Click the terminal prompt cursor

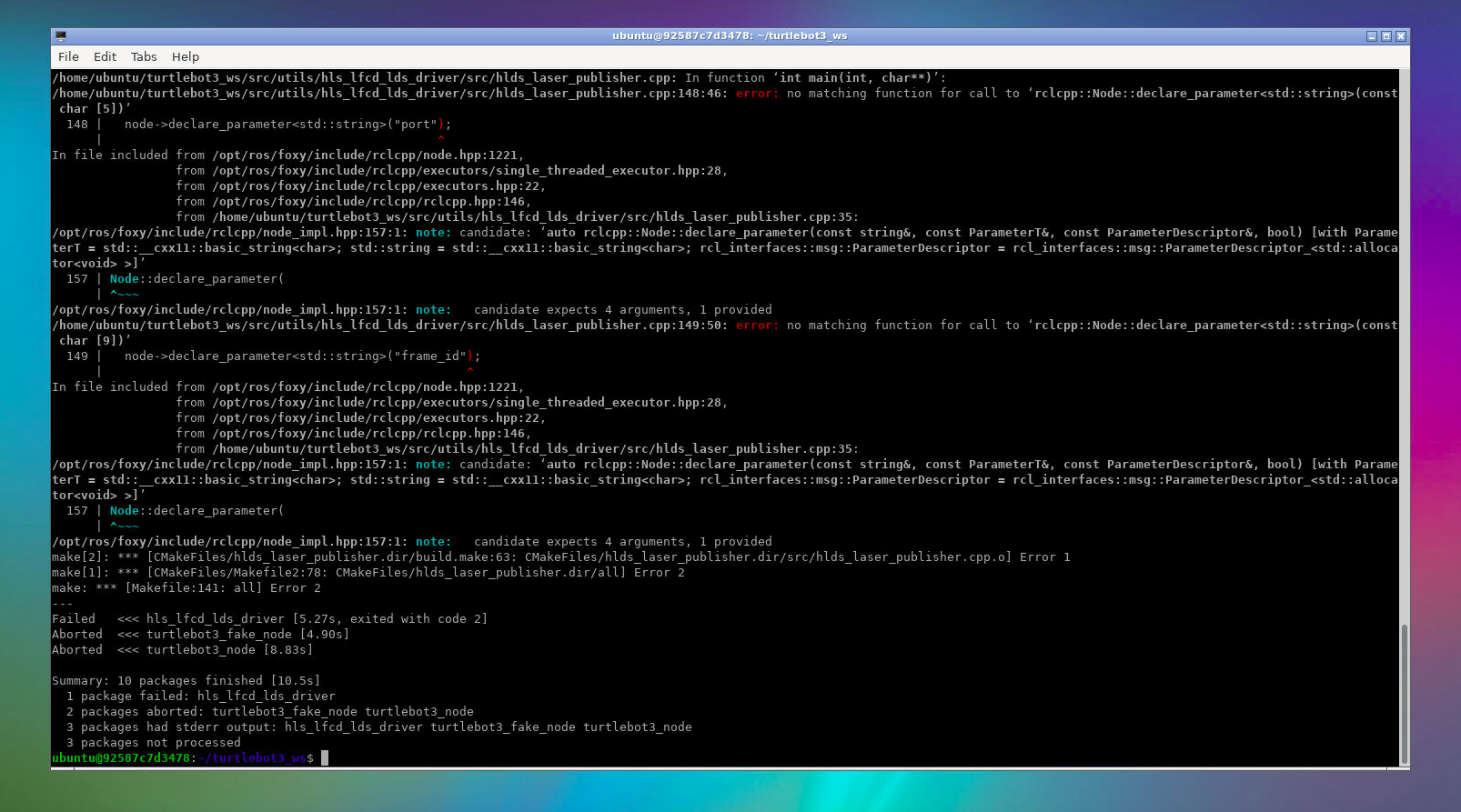pyautogui.click(x=325, y=757)
